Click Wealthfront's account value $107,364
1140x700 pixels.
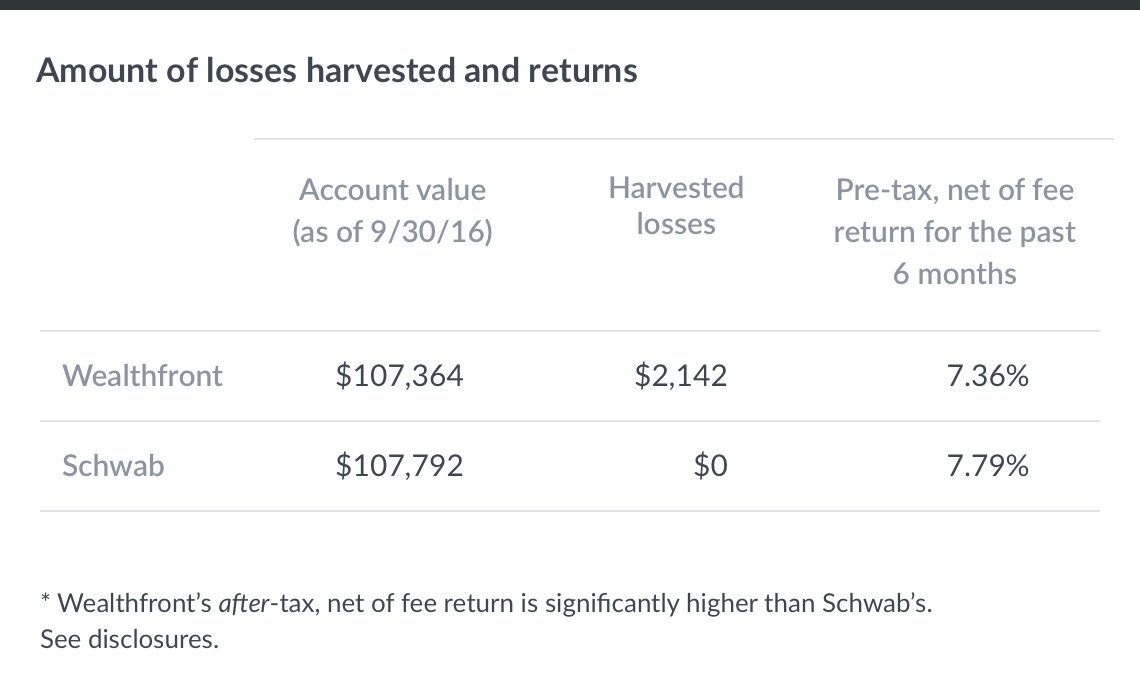pyautogui.click(x=399, y=376)
